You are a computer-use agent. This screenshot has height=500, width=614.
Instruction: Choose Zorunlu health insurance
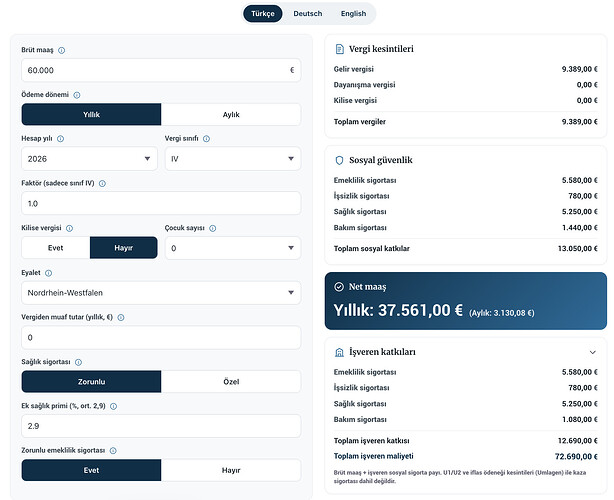[91, 382]
